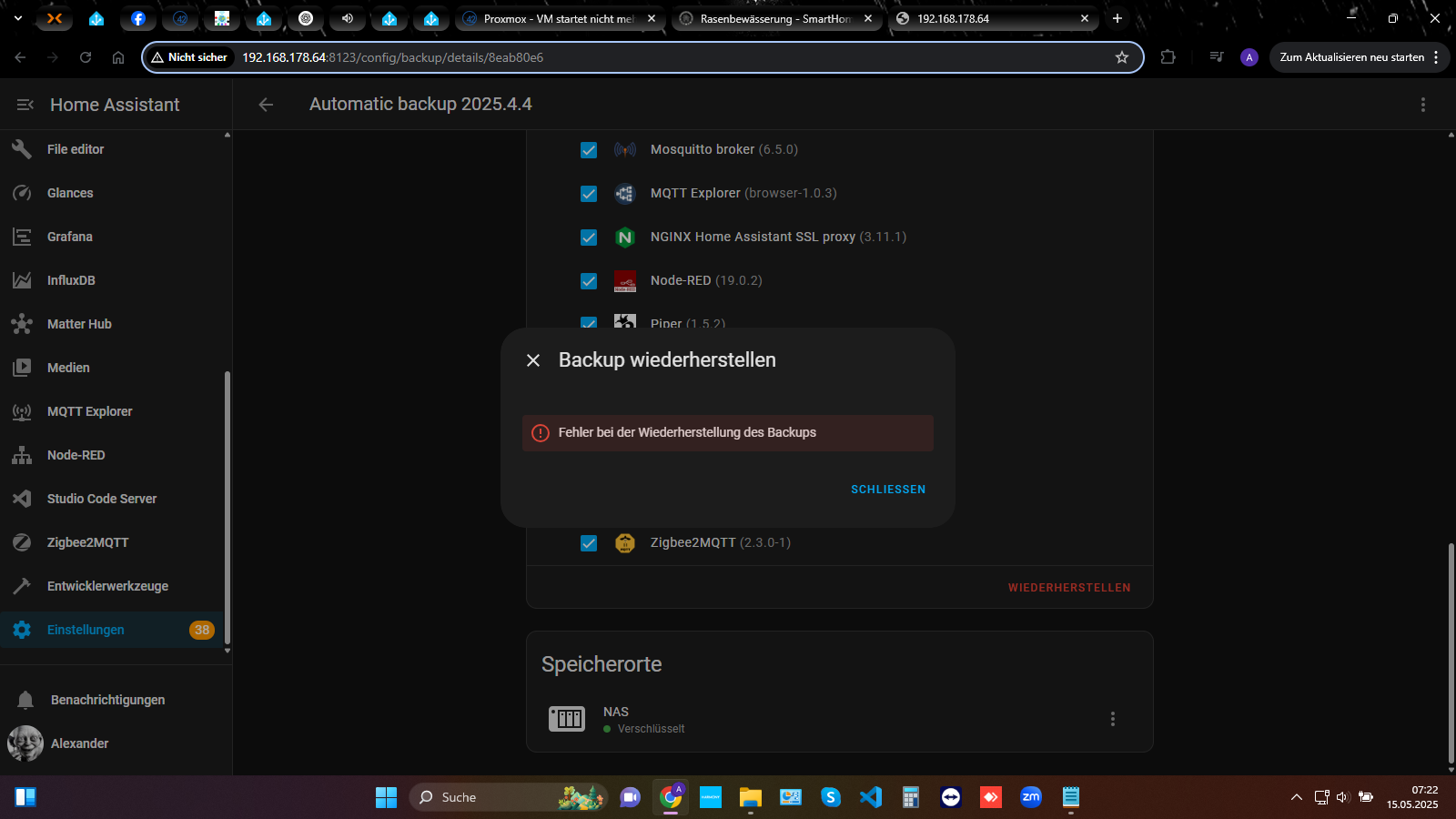This screenshot has width=1456, height=819.
Task: Click the MQTT Explorer add-on icon in list
Action: 625,193
